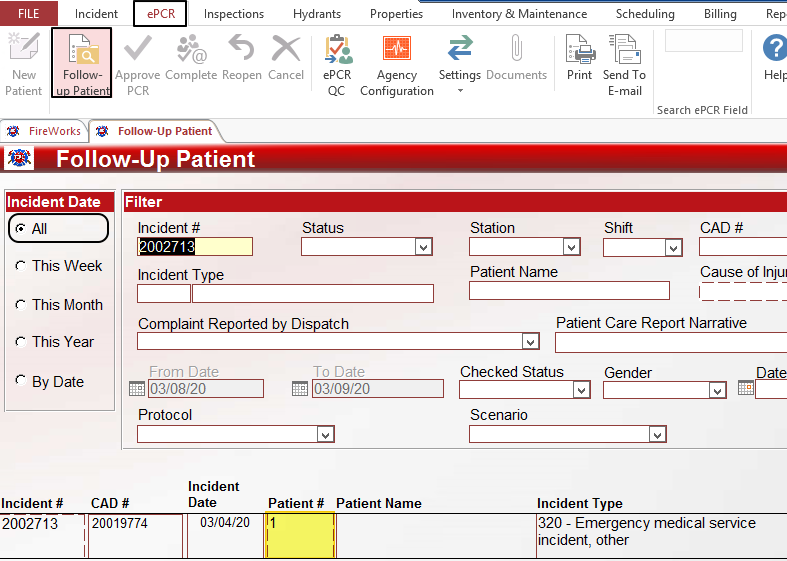Click the From Date calendar icon
787x561 pixels.
coord(137,389)
